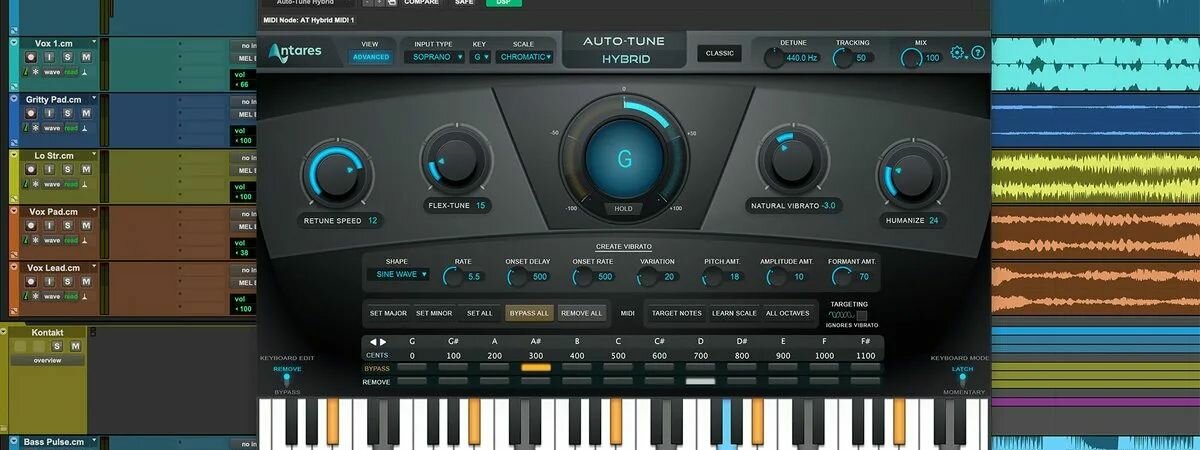Toggle Remove for note C

(x=618, y=381)
